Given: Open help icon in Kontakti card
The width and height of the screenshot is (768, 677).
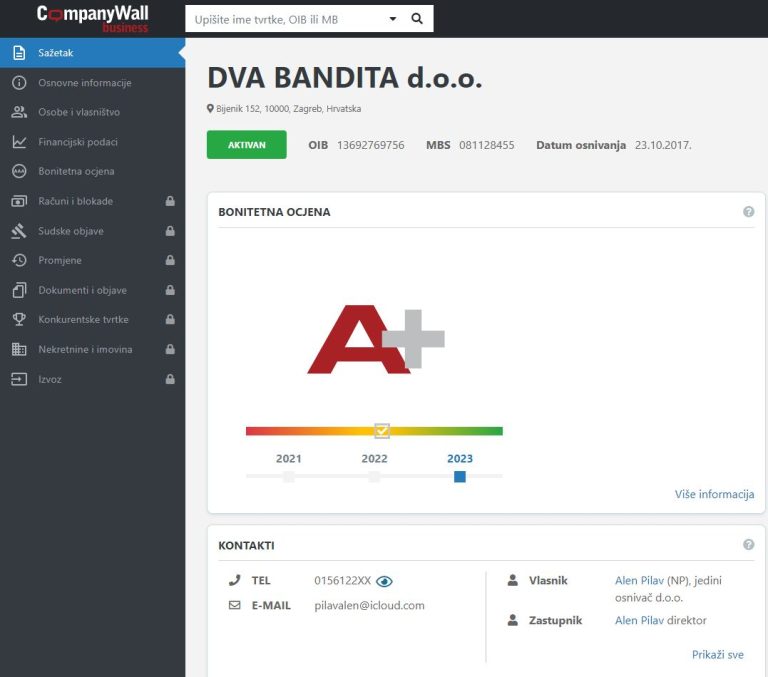Looking at the screenshot, I should tap(748, 545).
